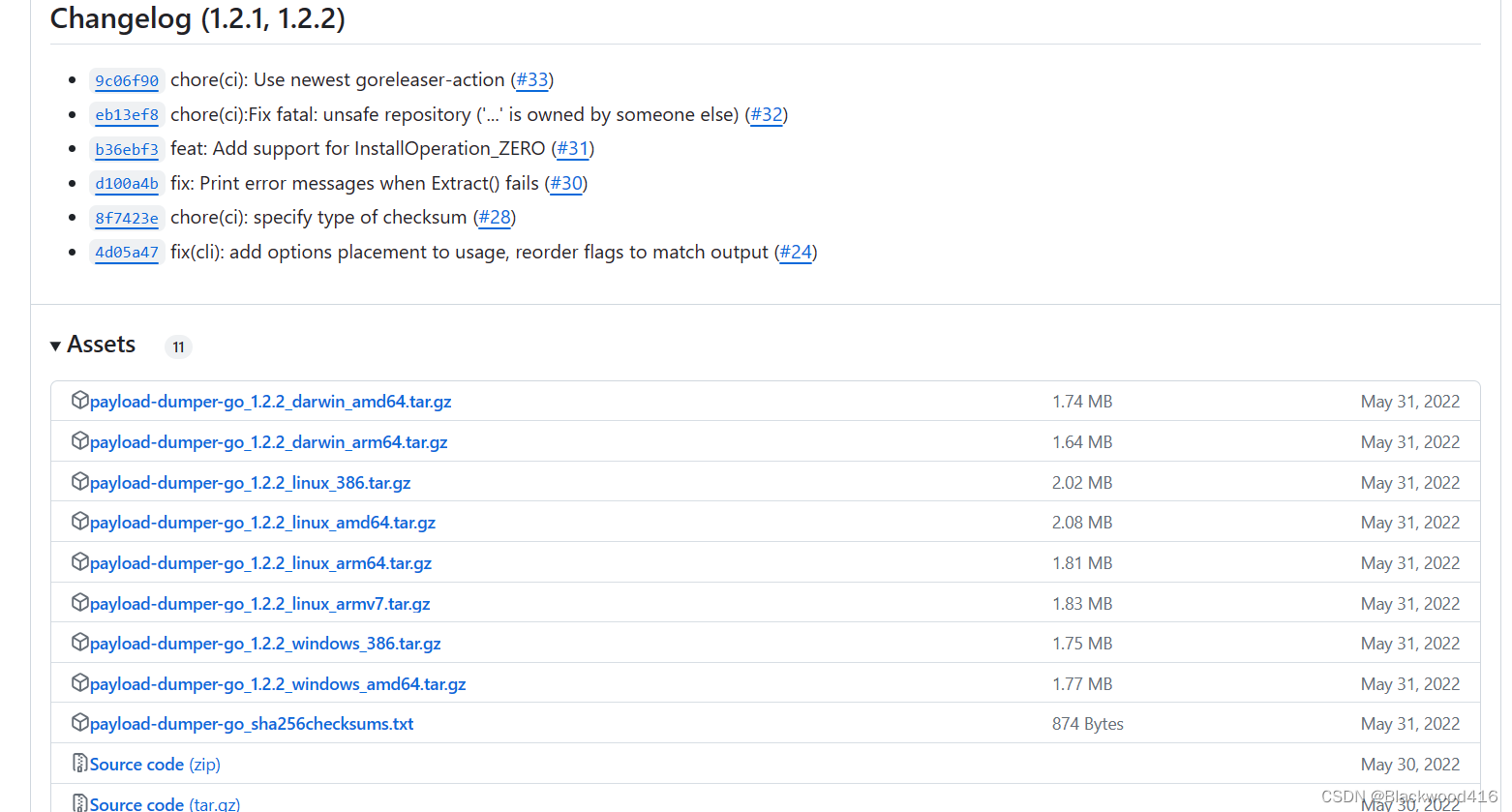Image resolution: width=1512 pixels, height=812 pixels.
Task: Download payload-dumper-go_1.2.2_linux_arm64.tar.gz
Action: click(260, 562)
